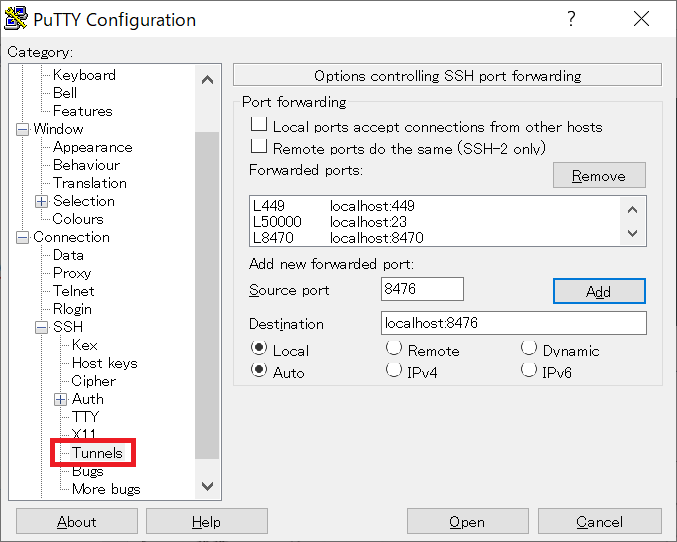This screenshot has width=677, height=542.
Task: Select the Tunnels category
Action: point(97,453)
